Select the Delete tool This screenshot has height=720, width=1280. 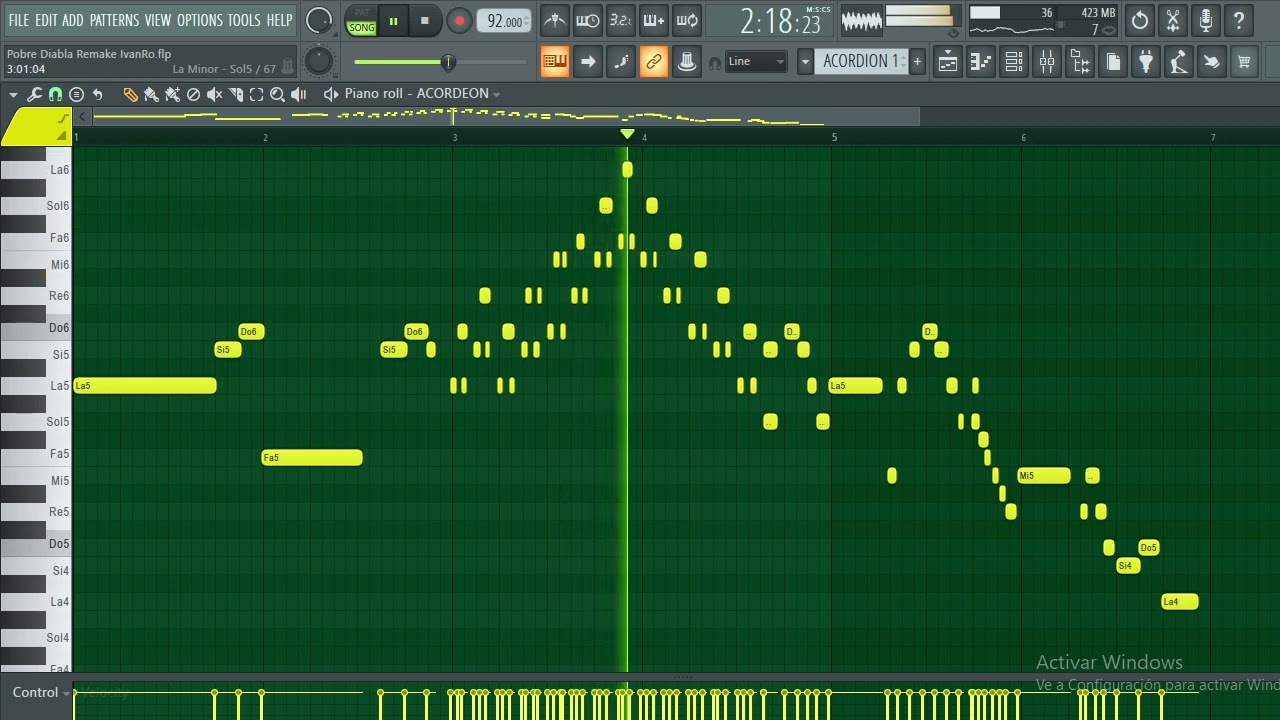193,94
